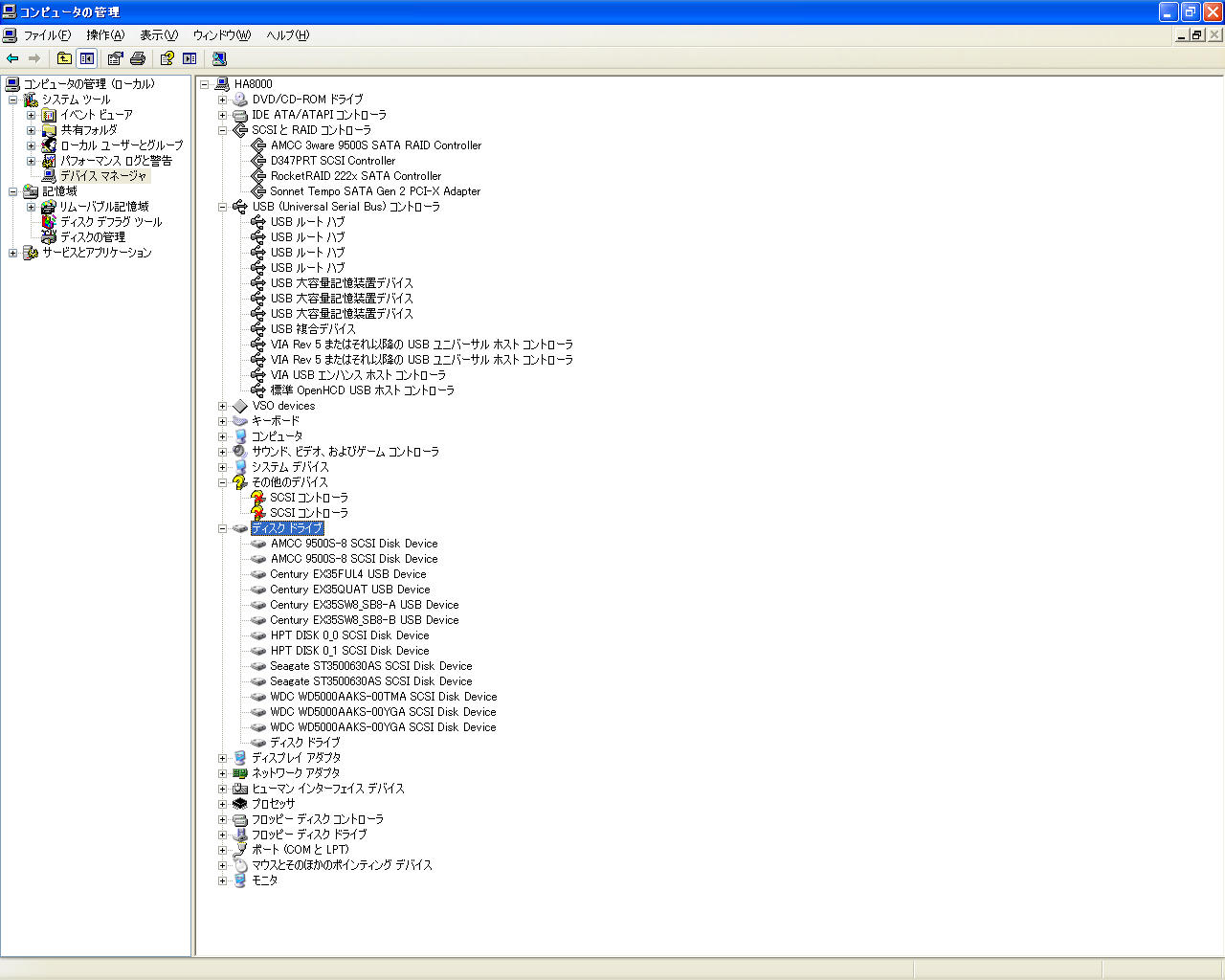The height and width of the screenshot is (980, 1225).
Task: Open the 操作(A) menu
Action: click(x=105, y=35)
